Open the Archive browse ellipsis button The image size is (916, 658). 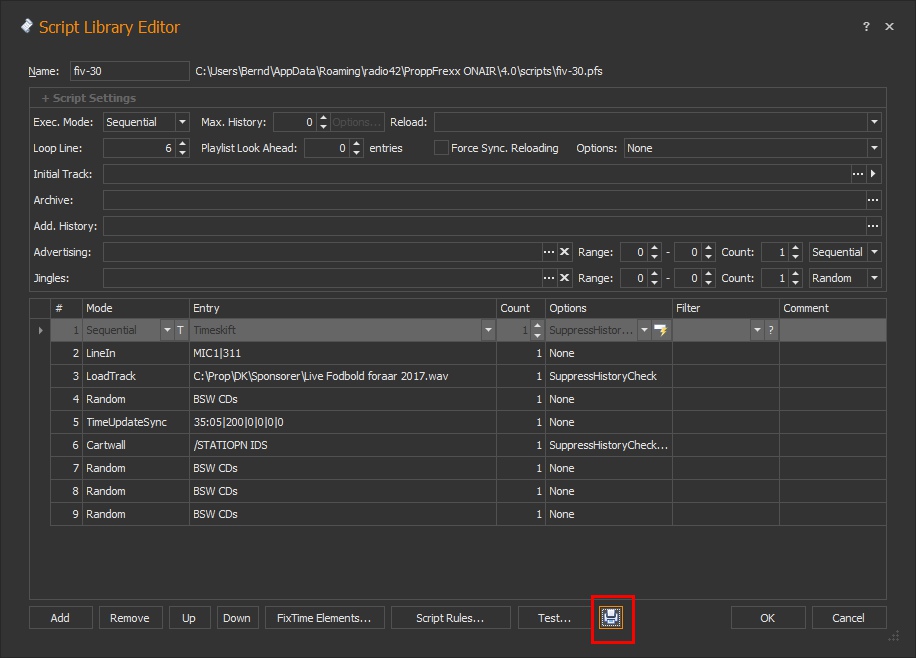point(873,200)
